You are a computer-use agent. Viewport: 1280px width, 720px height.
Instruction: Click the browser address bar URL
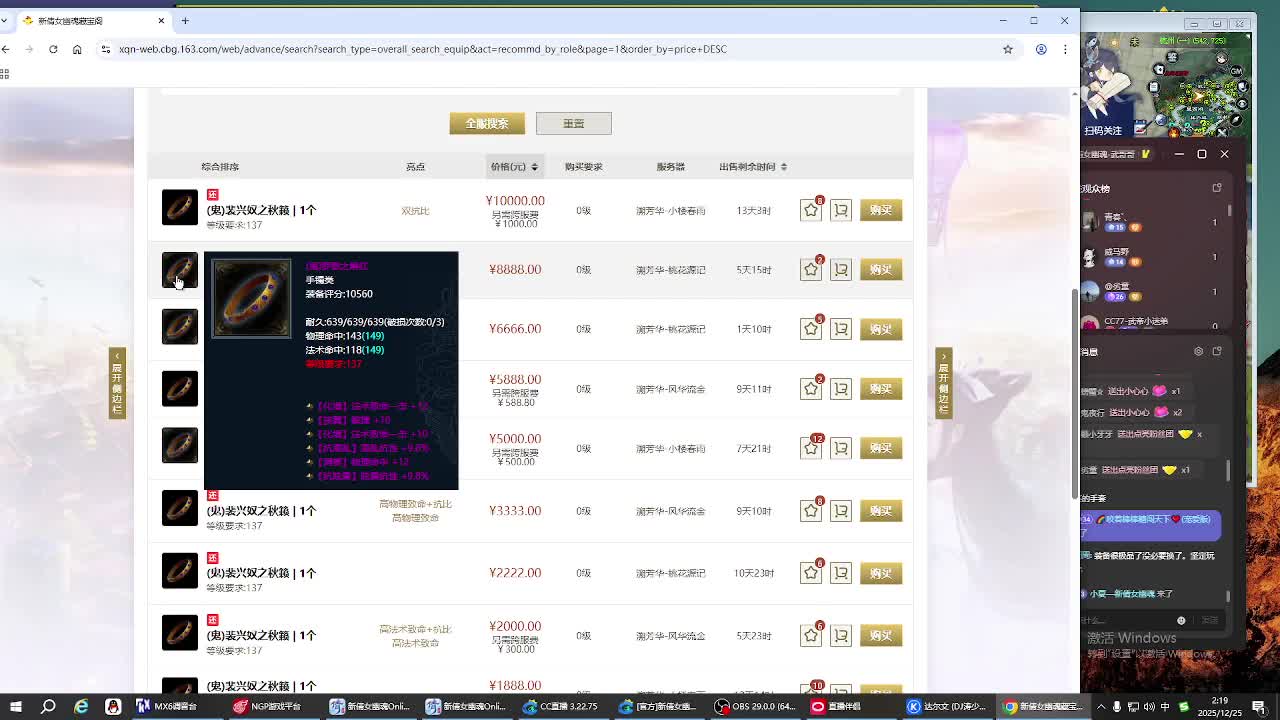tap(420, 49)
